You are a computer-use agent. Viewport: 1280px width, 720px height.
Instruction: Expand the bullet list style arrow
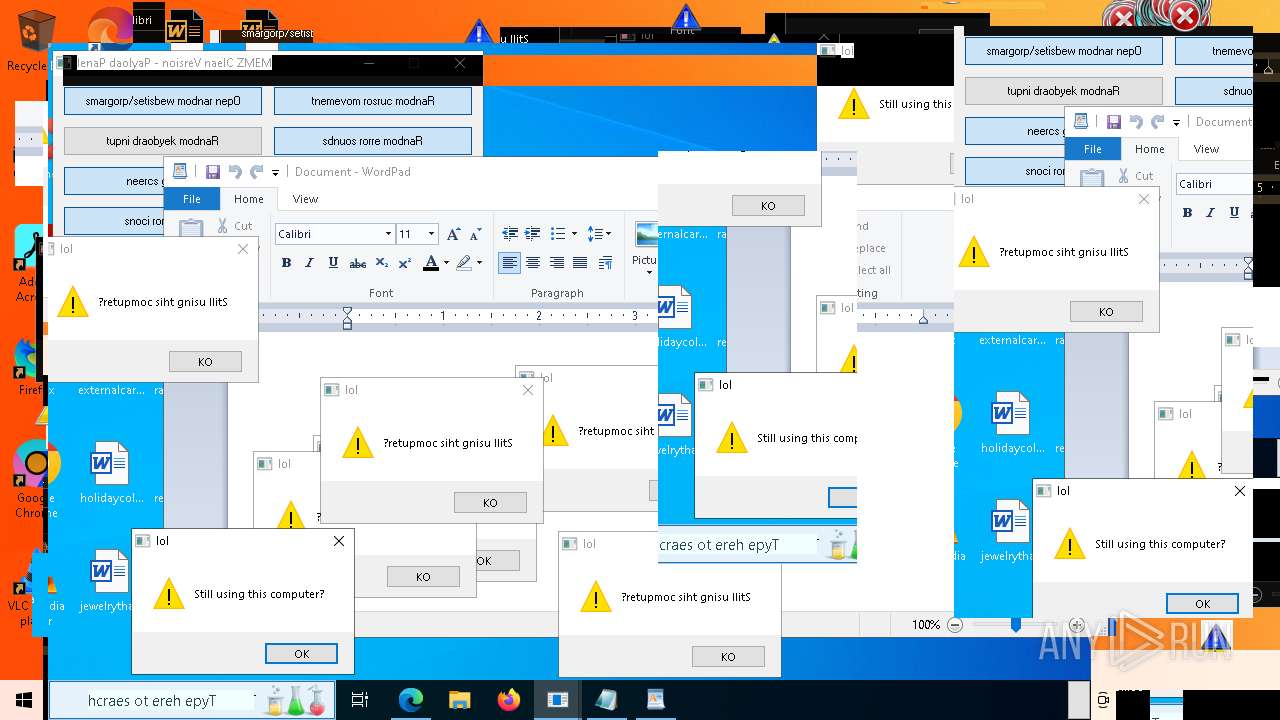tap(574, 234)
